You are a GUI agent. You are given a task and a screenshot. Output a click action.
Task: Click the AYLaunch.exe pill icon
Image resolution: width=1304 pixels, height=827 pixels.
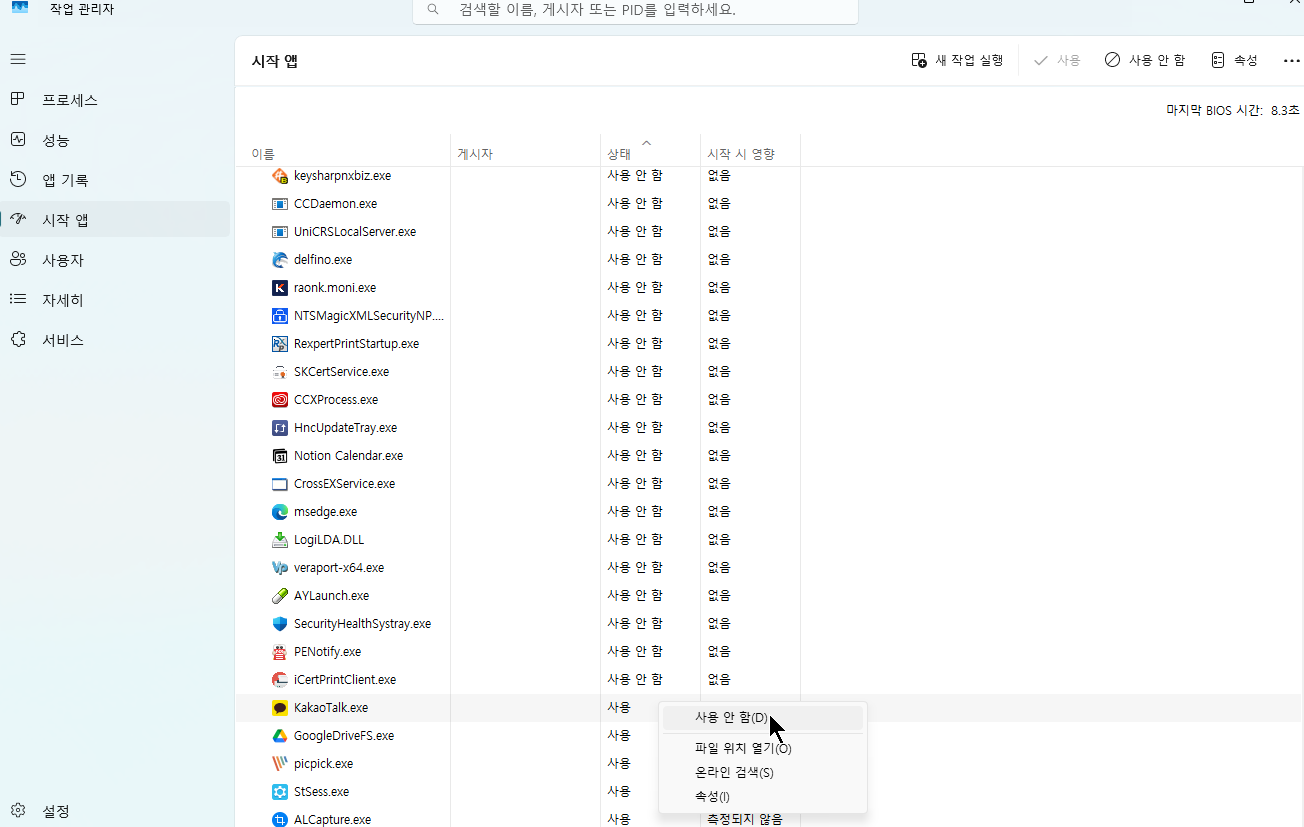click(280, 596)
